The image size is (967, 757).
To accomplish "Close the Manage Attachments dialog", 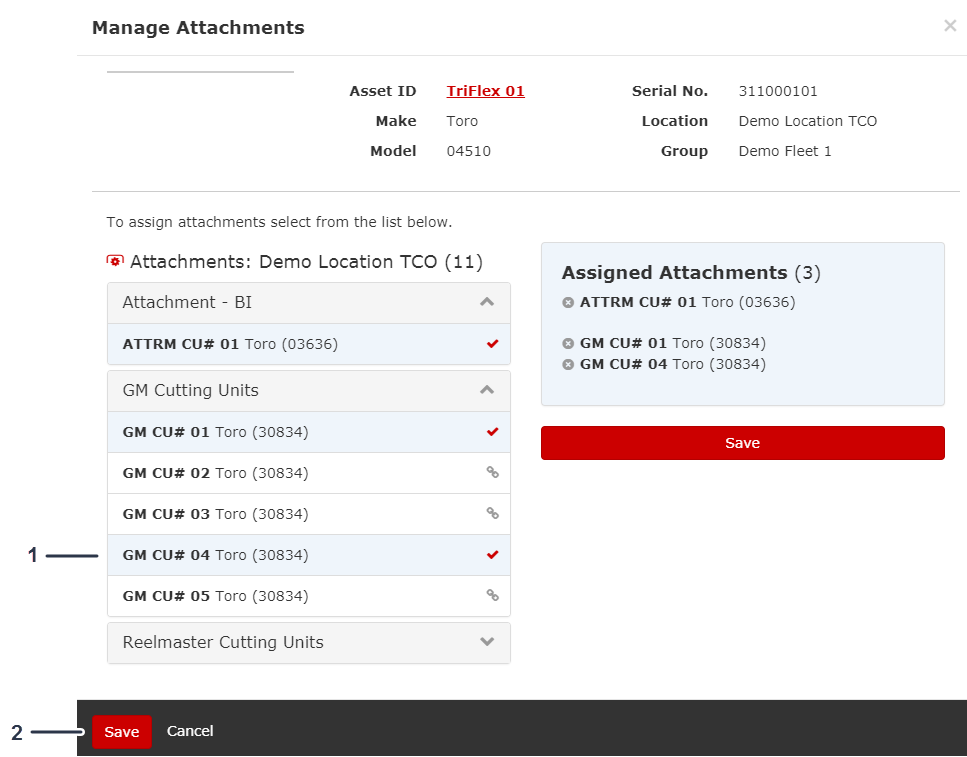I will tap(949, 27).
